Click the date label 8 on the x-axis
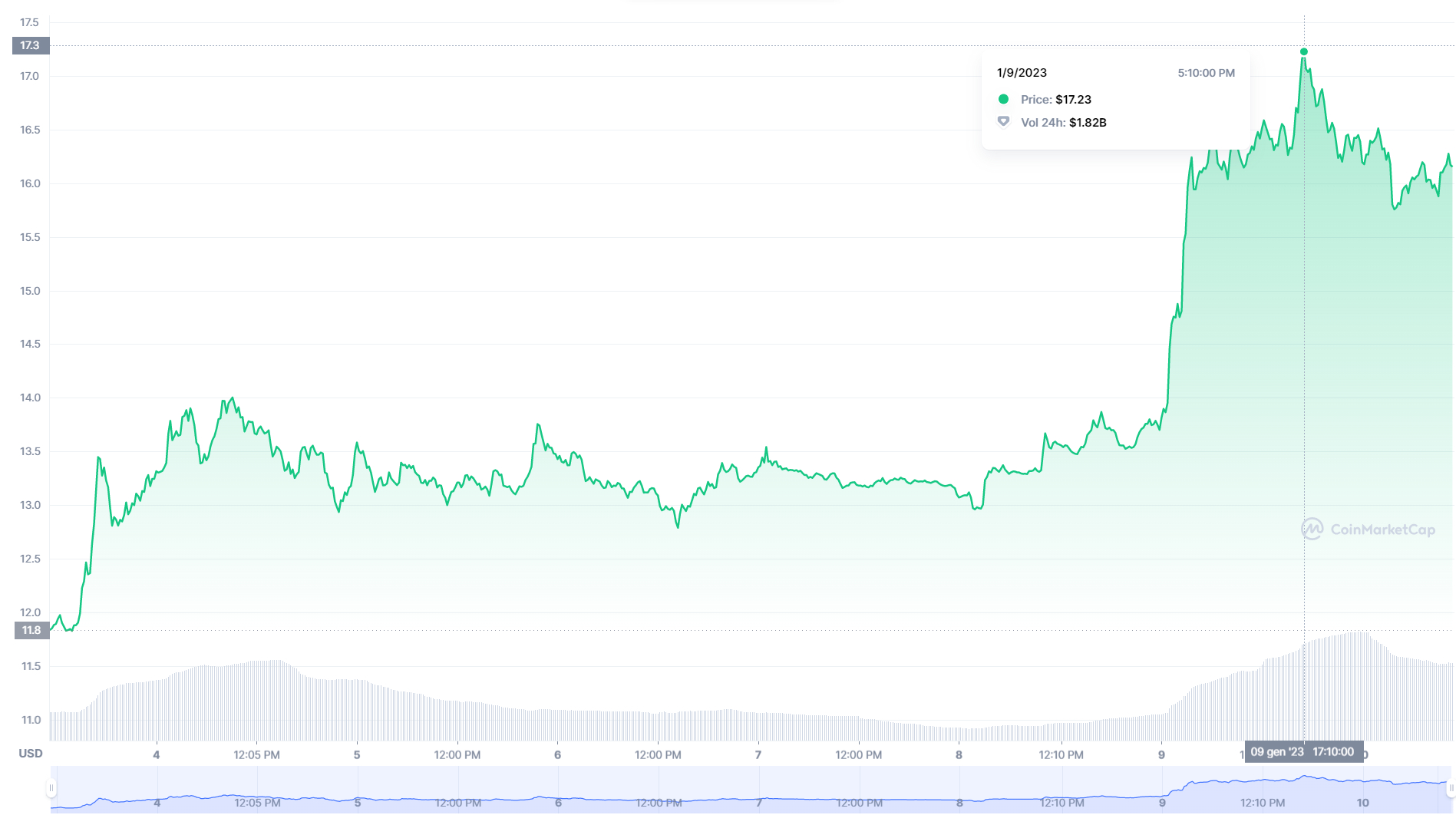Image resolution: width=1456 pixels, height=815 pixels. click(959, 755)
